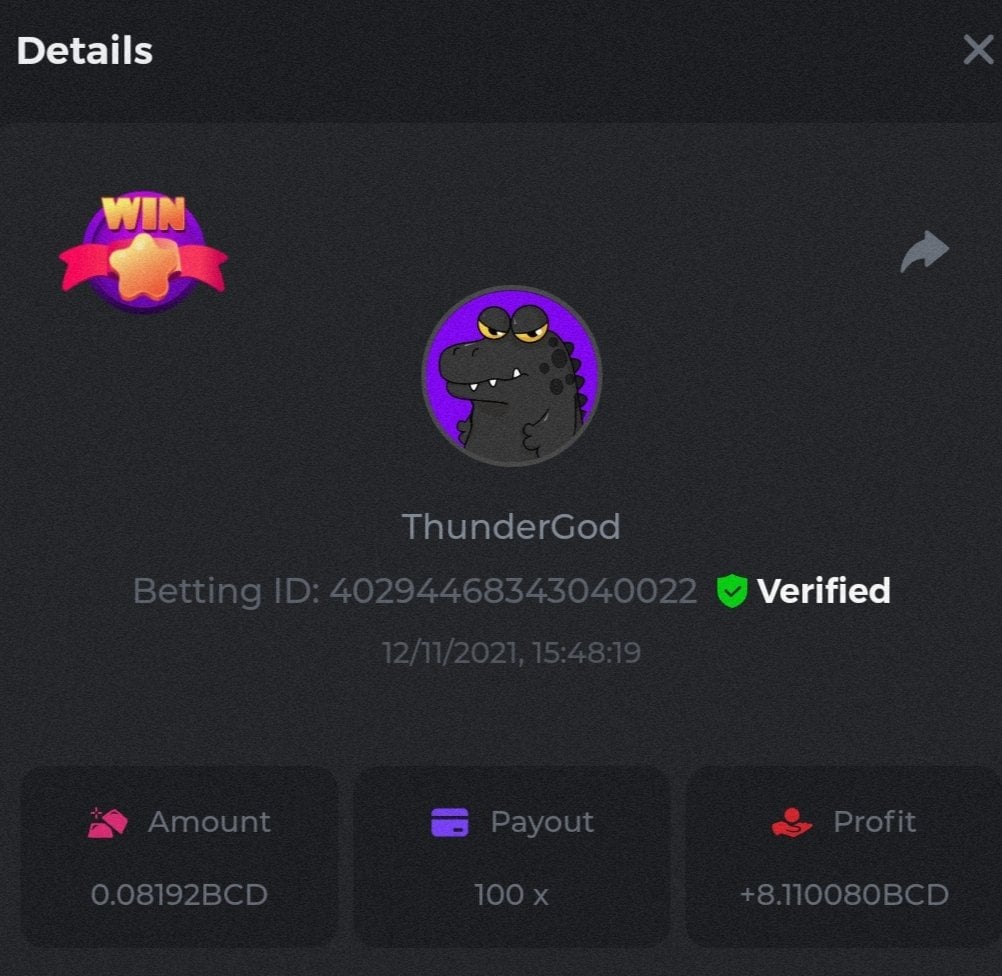This screenshot has width=1002, height=976.
Task: Click the red Profit hand icon
Action: tap(792, 823)
